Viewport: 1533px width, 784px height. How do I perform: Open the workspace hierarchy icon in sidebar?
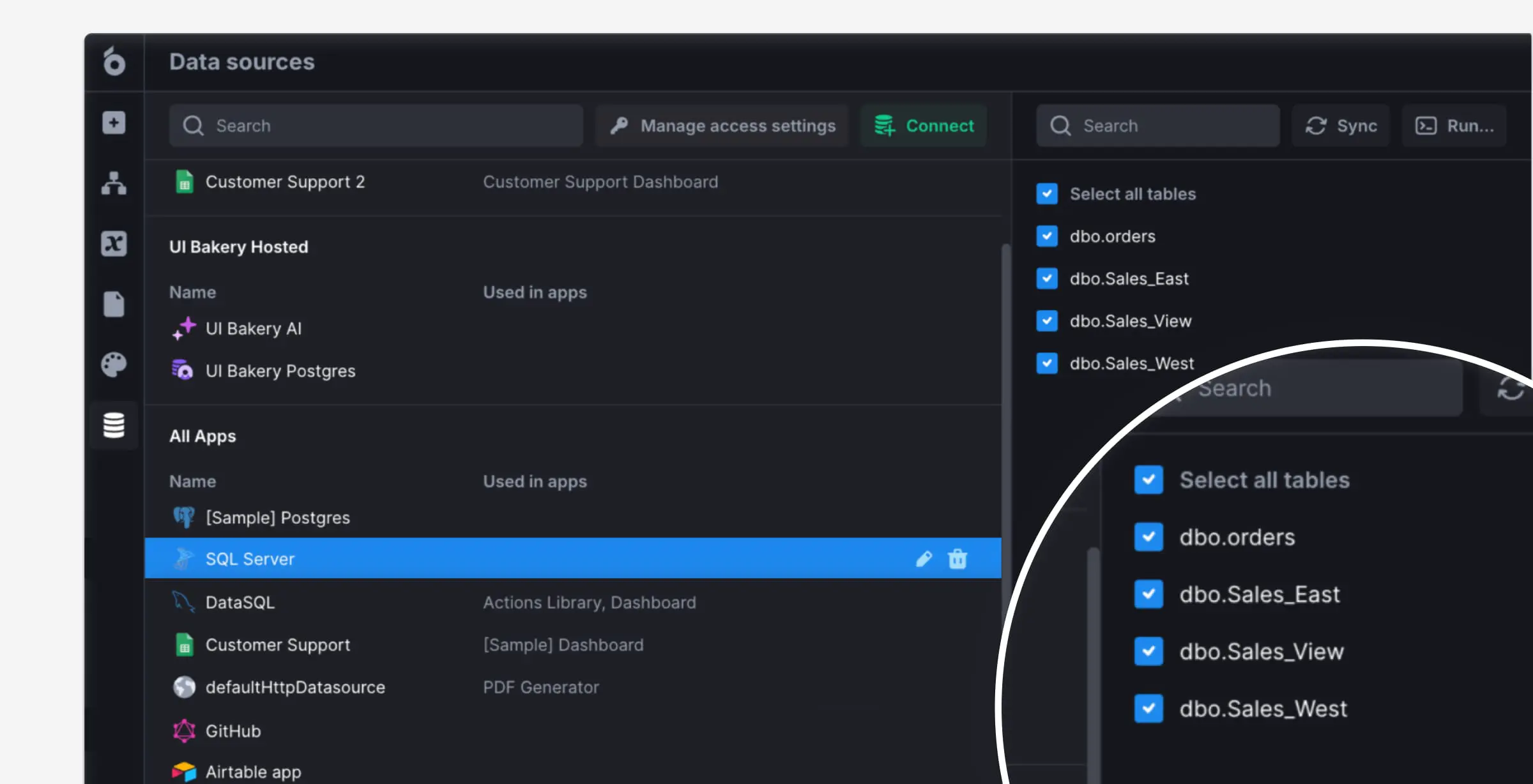(114, 183)
